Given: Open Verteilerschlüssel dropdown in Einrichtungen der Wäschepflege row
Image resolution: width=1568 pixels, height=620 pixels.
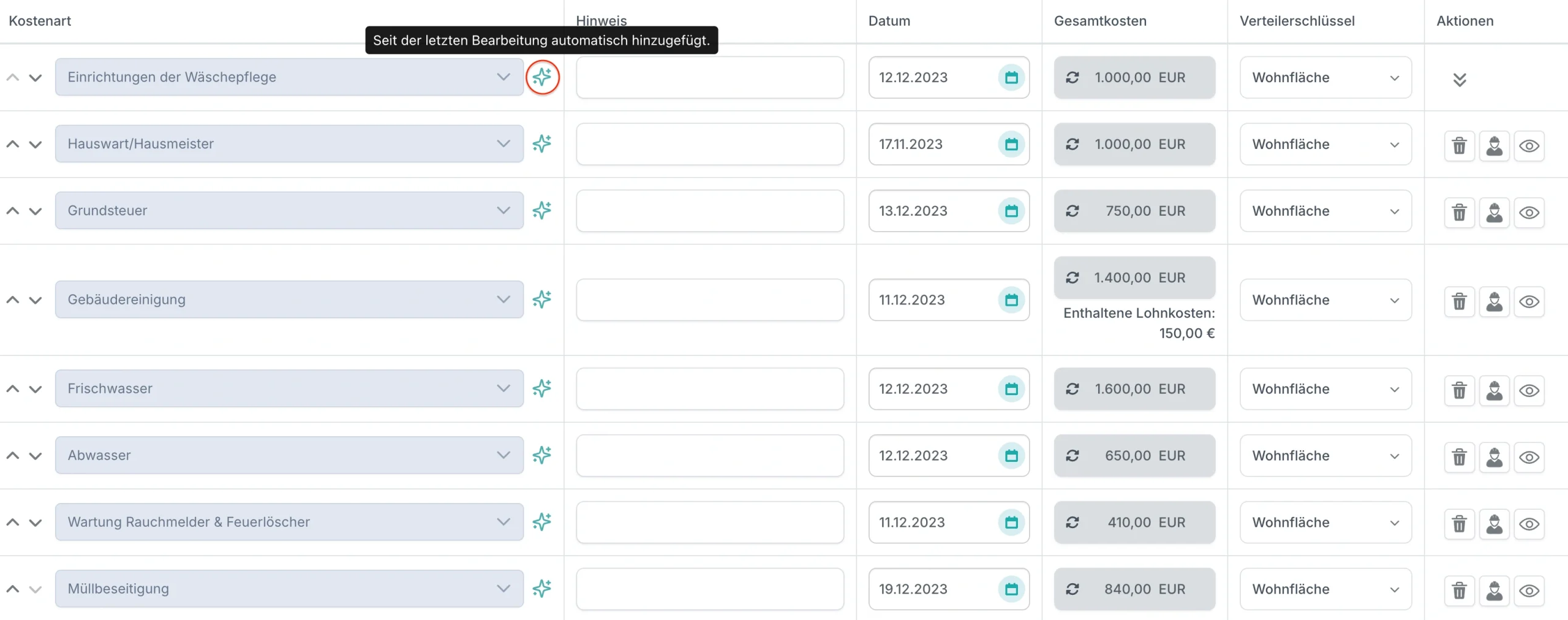Looking at the screenshot, I should coord(1325,77).
